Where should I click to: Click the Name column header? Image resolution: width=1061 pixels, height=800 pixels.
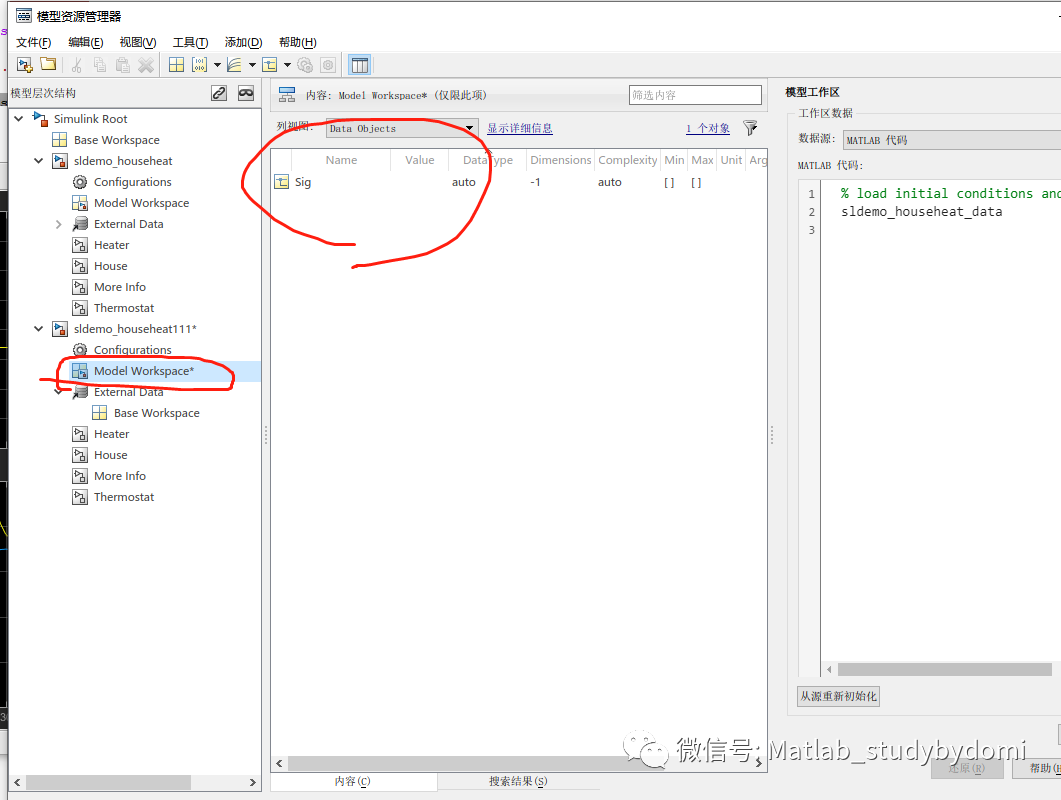341,160
